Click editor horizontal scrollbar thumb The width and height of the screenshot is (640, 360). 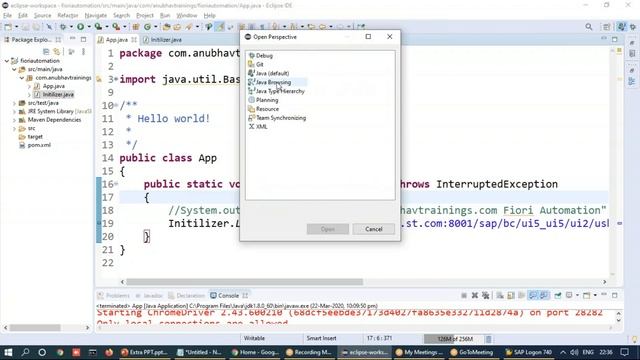(244, 282)
